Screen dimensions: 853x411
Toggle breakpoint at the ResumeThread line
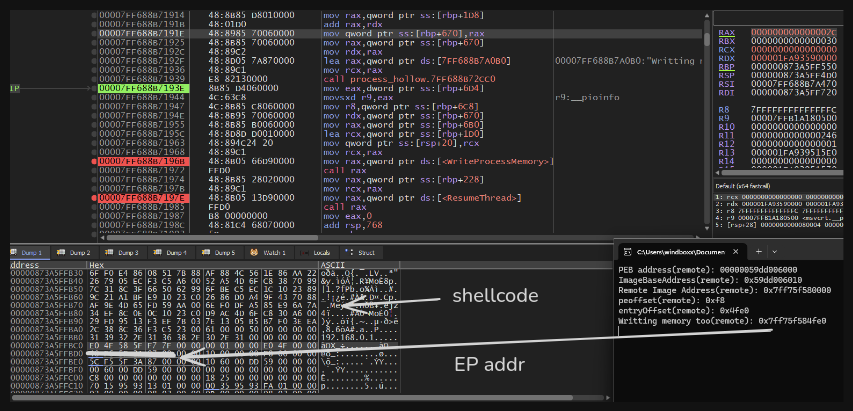click(95, 197)
